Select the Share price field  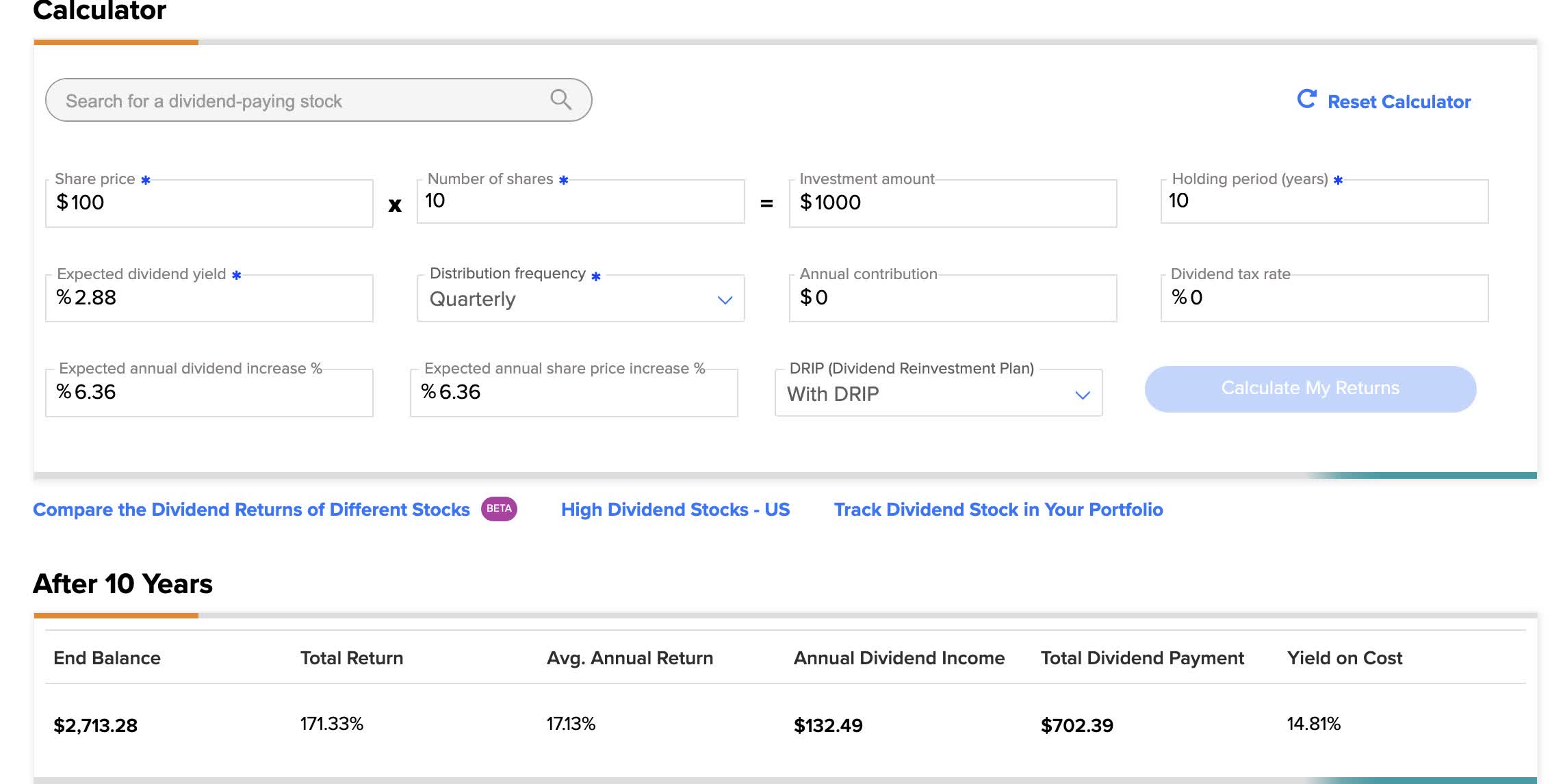tap(209, 203)
